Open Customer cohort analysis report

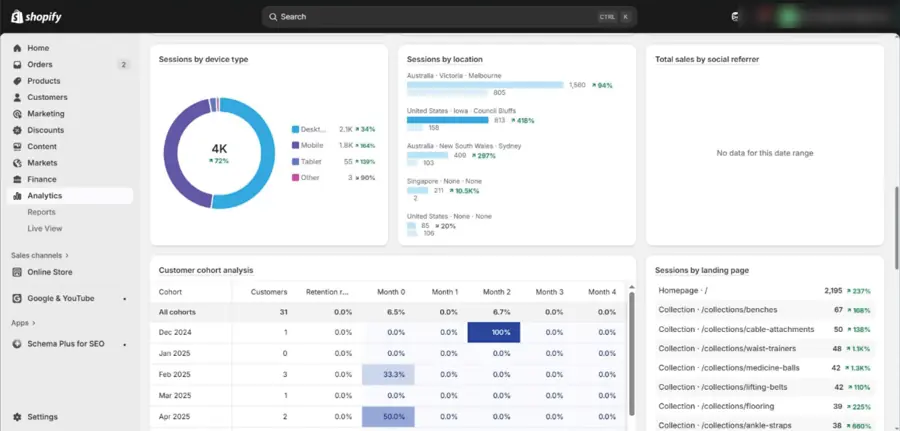205,270
